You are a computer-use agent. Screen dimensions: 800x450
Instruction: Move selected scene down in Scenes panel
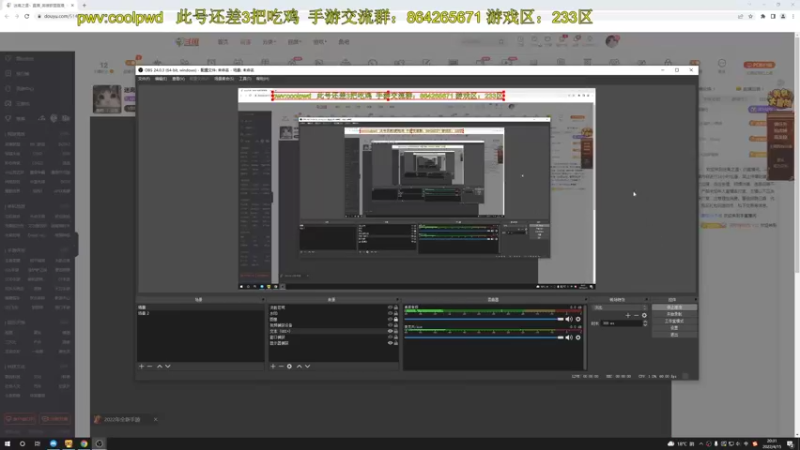click(167, 366)
